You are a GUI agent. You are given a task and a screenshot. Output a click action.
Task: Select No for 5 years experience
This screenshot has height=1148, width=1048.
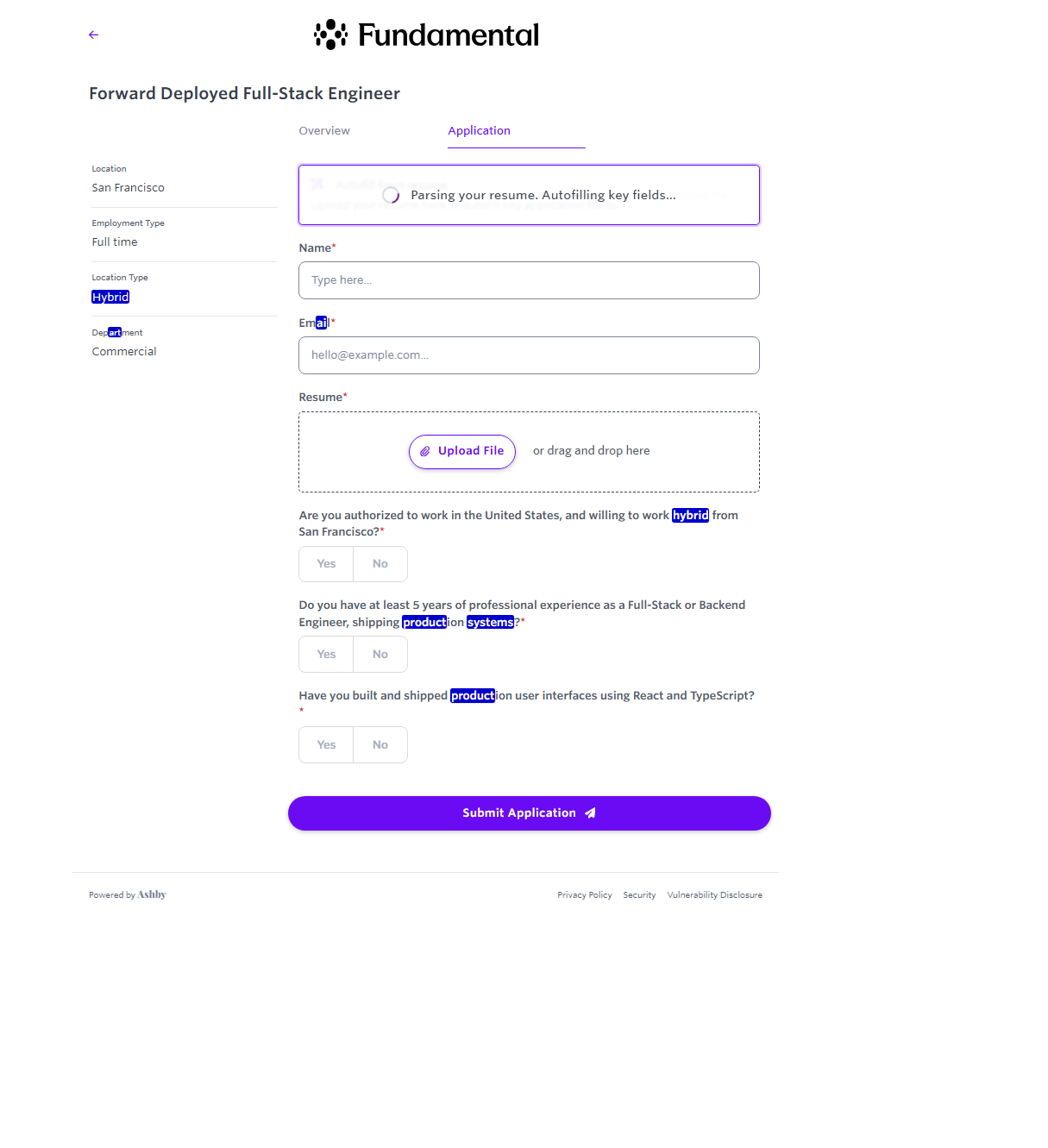(380, 655)
